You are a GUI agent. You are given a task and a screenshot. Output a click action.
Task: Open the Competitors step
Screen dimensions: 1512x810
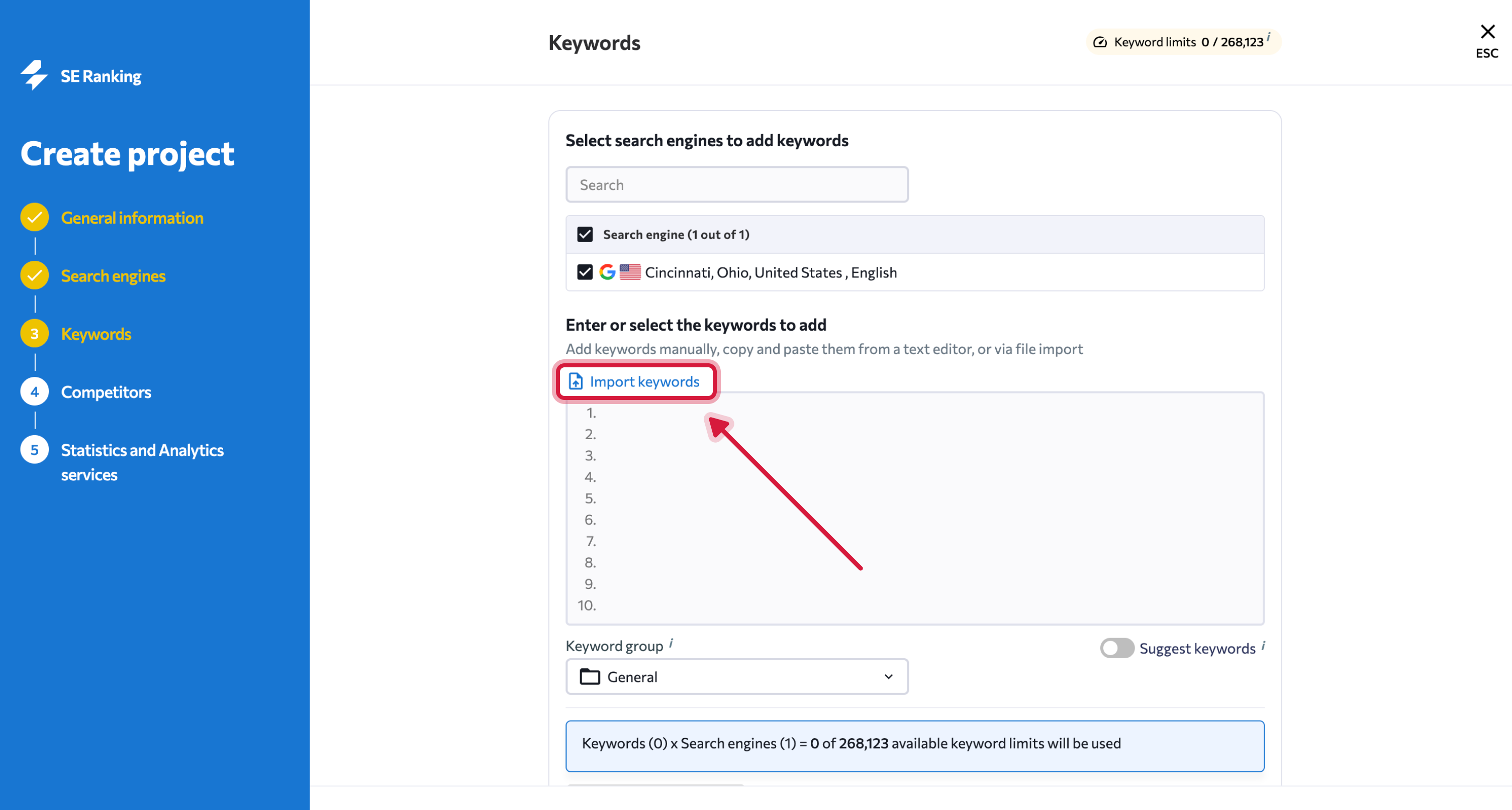pyautogui.click(x=106, y=392)
